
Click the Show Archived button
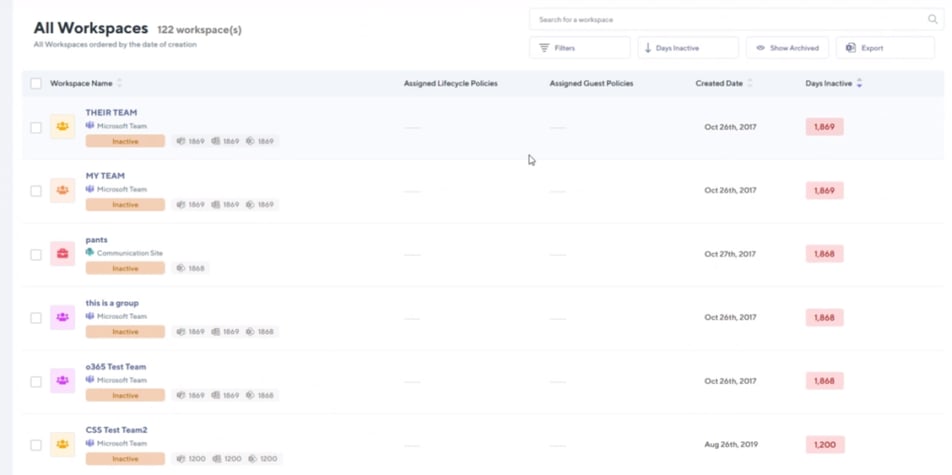[787, 48]
